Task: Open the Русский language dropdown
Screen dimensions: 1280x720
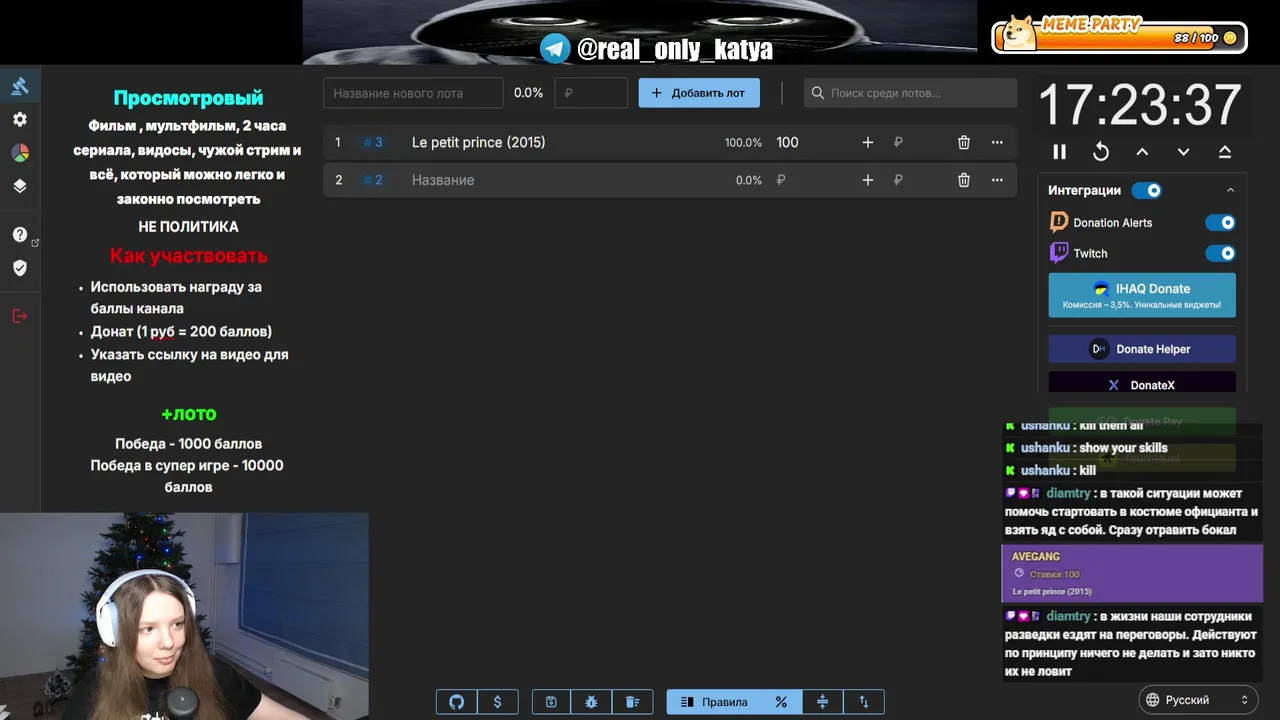Action: pyautogui.click(x=1198, y=700)
